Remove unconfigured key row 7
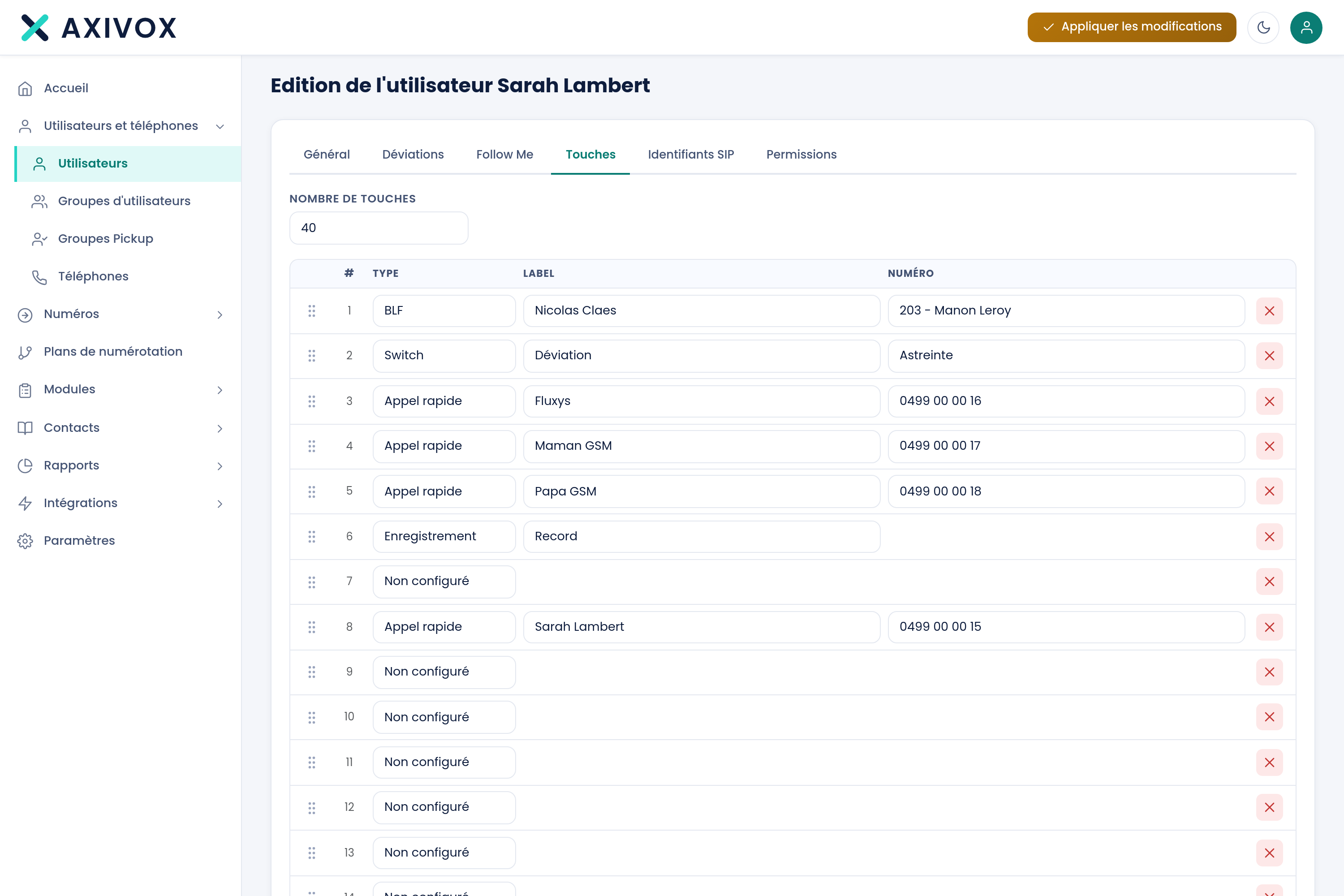1344x896 pixels. point(1269,582)
